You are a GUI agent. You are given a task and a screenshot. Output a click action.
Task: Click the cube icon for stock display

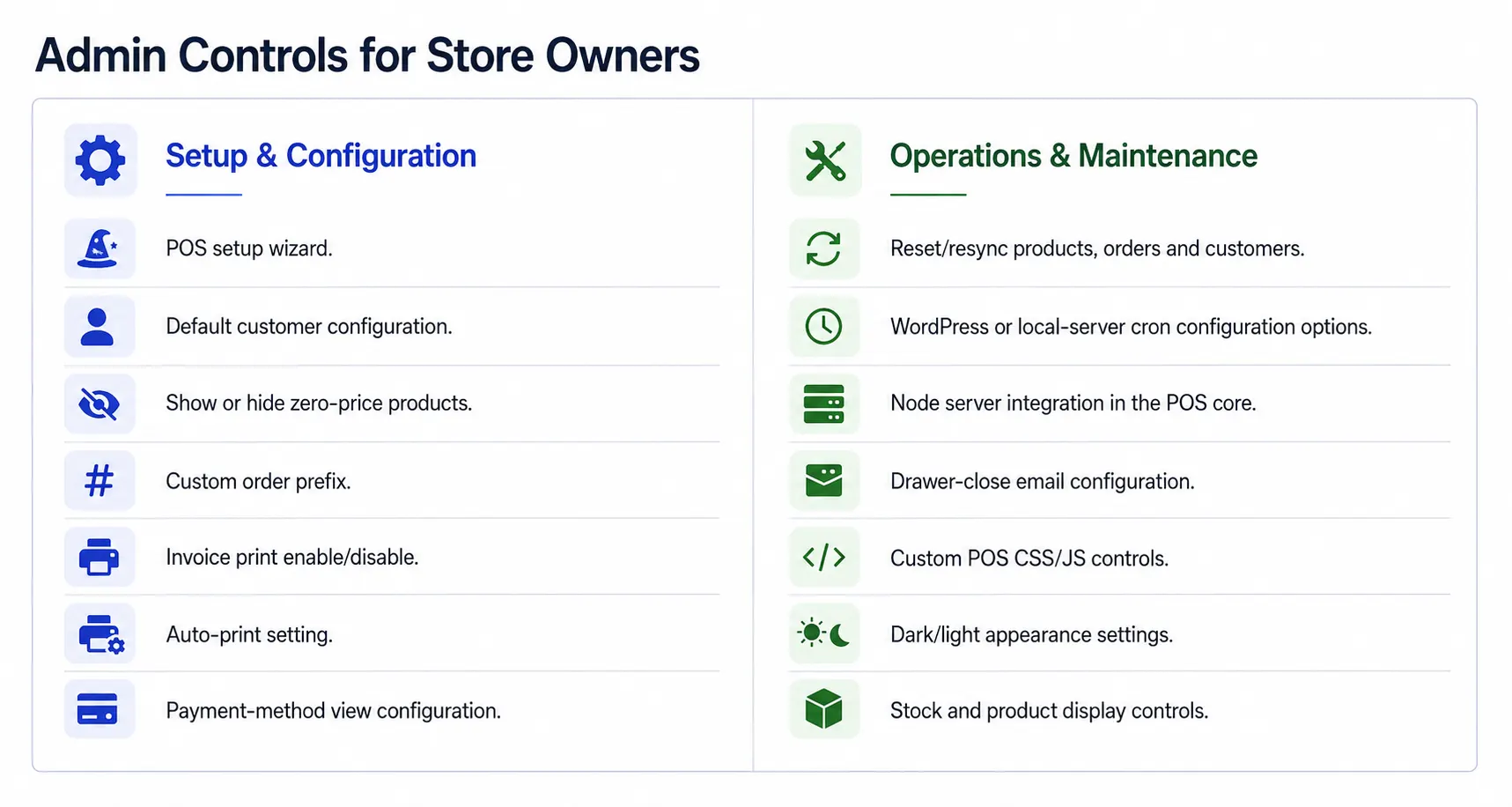point(824,709)
